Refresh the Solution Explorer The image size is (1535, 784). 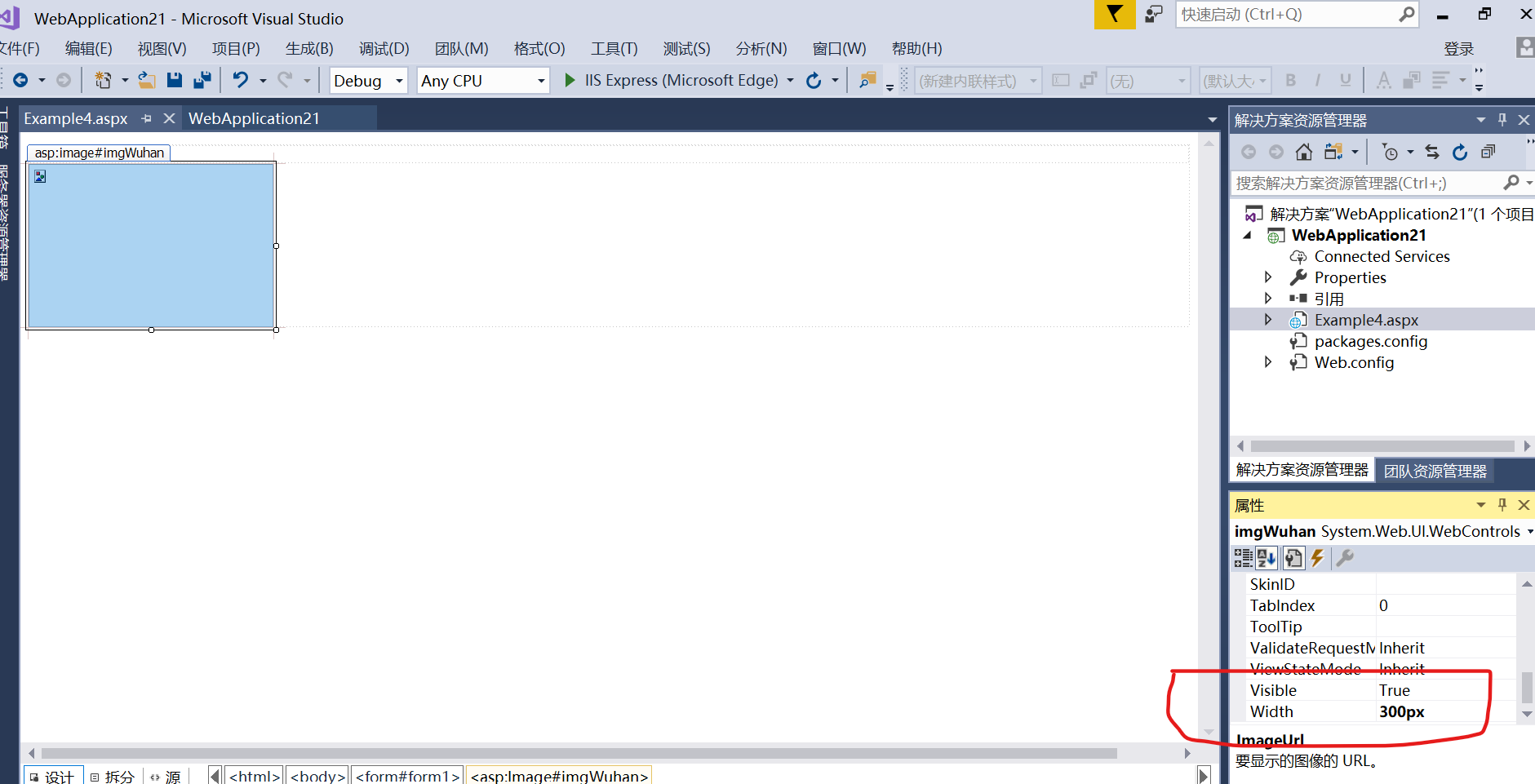[x=1460, y=152]
